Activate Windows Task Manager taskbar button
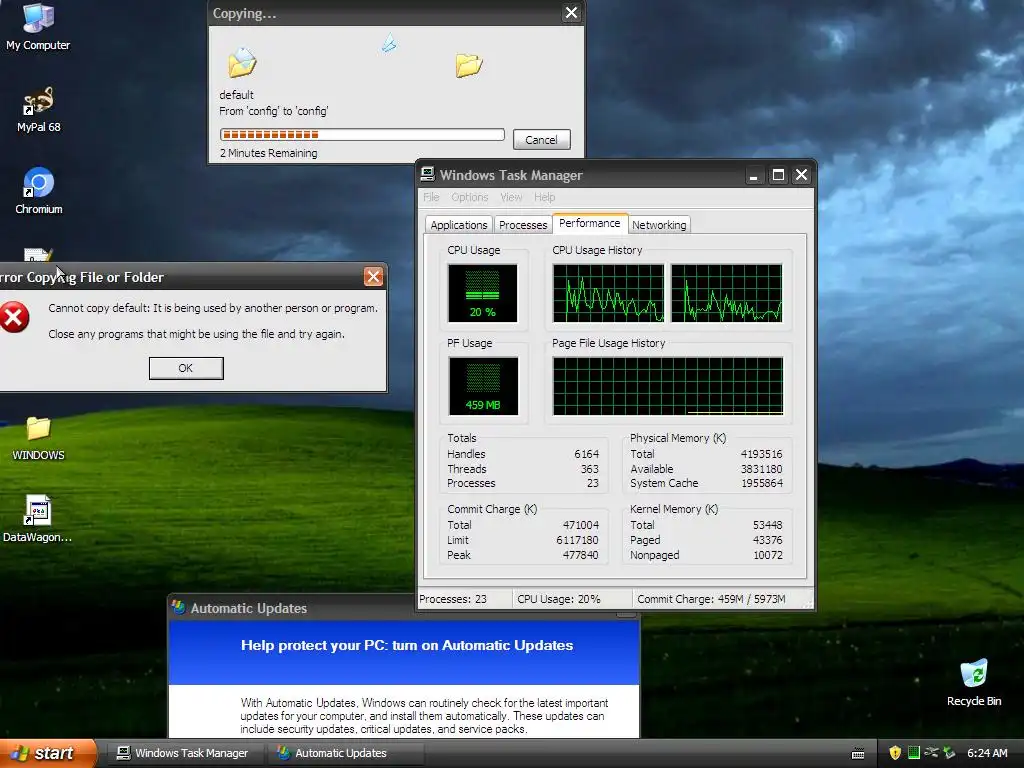The height and width of the screenshot is (768, 1024). pyautogui.click(x=183, y=753)
